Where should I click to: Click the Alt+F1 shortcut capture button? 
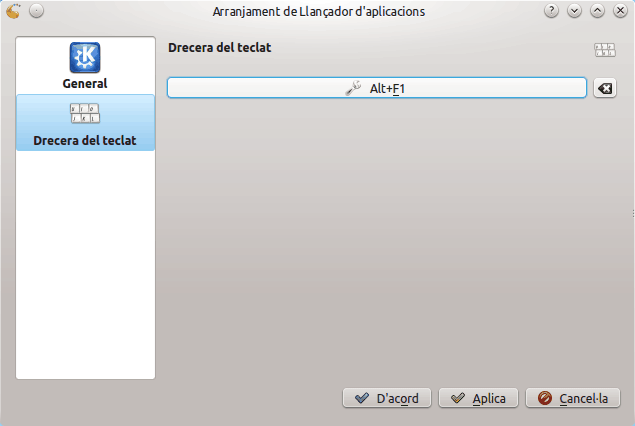376,88
